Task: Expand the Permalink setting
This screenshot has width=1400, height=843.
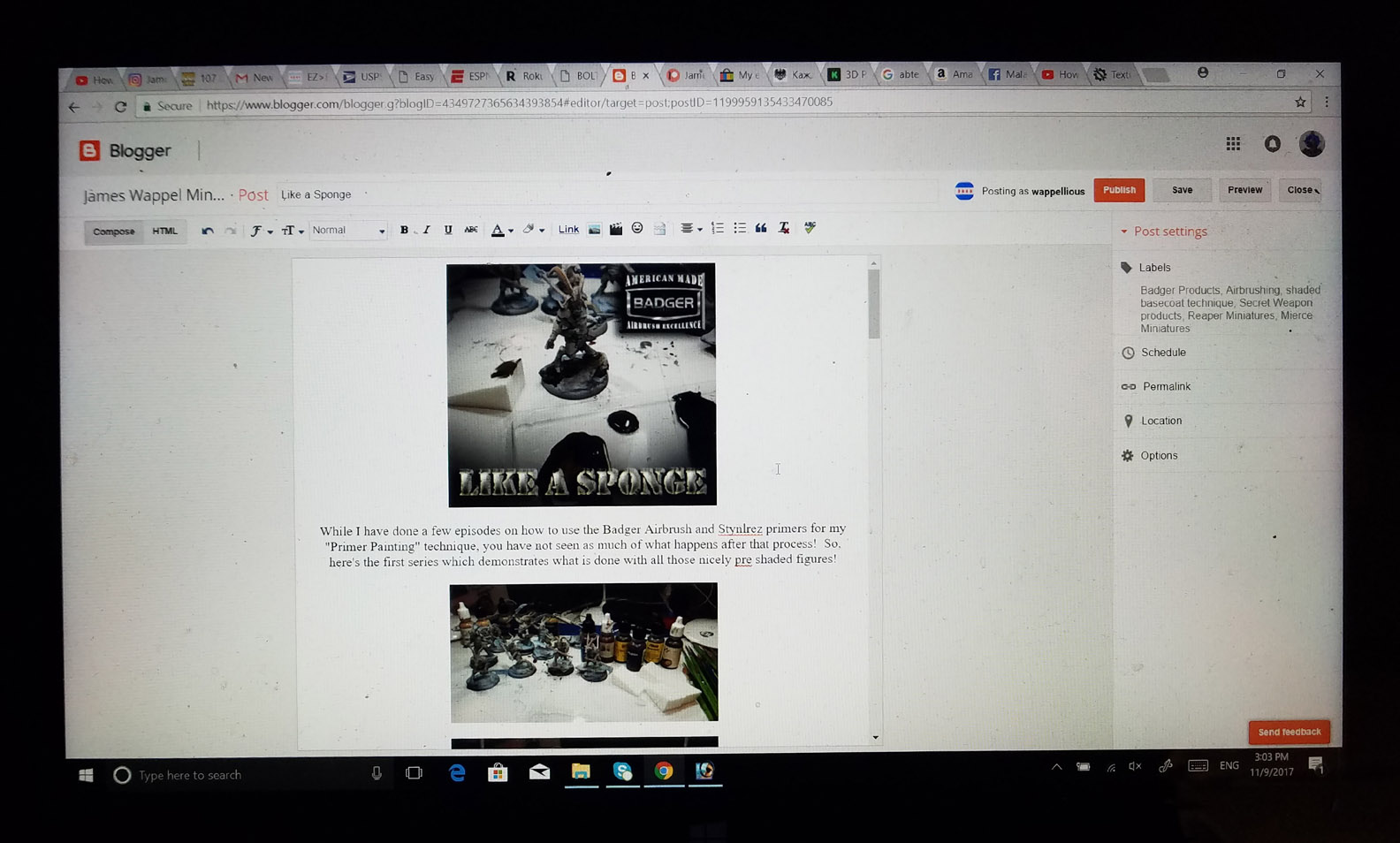Action: point(1156,386)
